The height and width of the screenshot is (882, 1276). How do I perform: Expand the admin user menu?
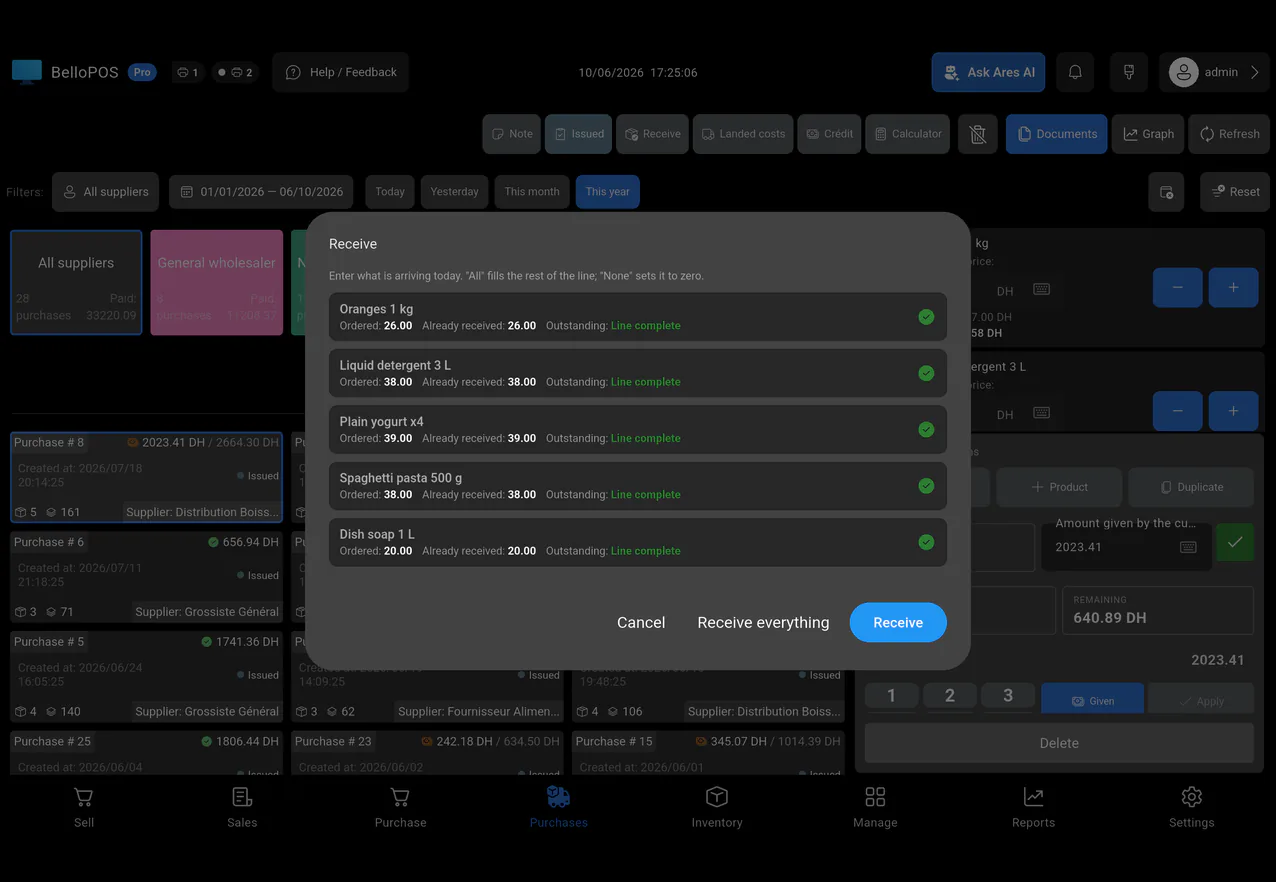tap(1215, 72)
